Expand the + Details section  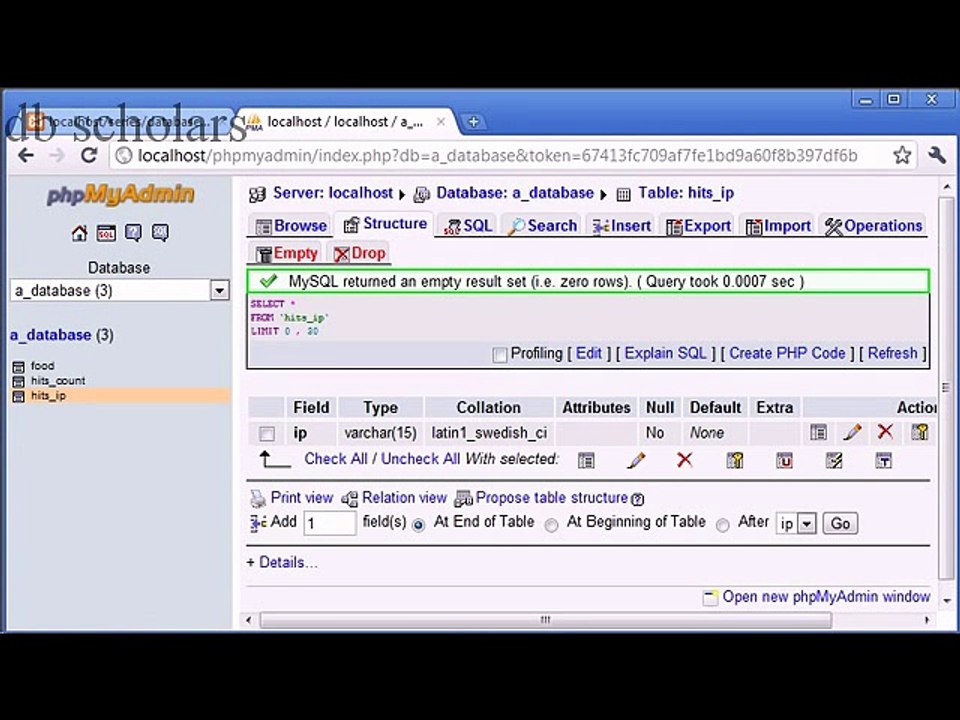tap(282, 562)
